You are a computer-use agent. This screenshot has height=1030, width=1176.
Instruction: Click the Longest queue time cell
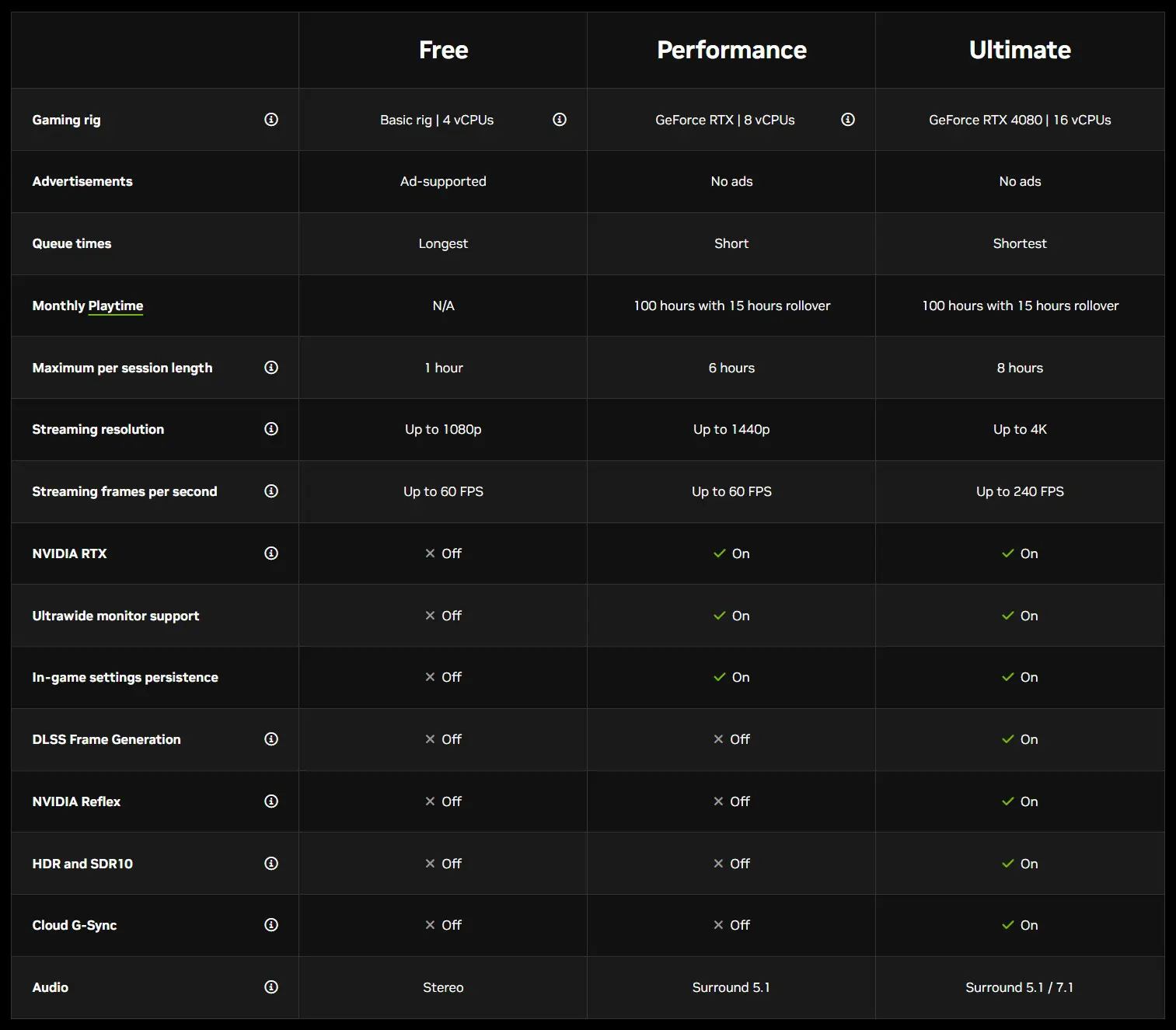[443, 243]
